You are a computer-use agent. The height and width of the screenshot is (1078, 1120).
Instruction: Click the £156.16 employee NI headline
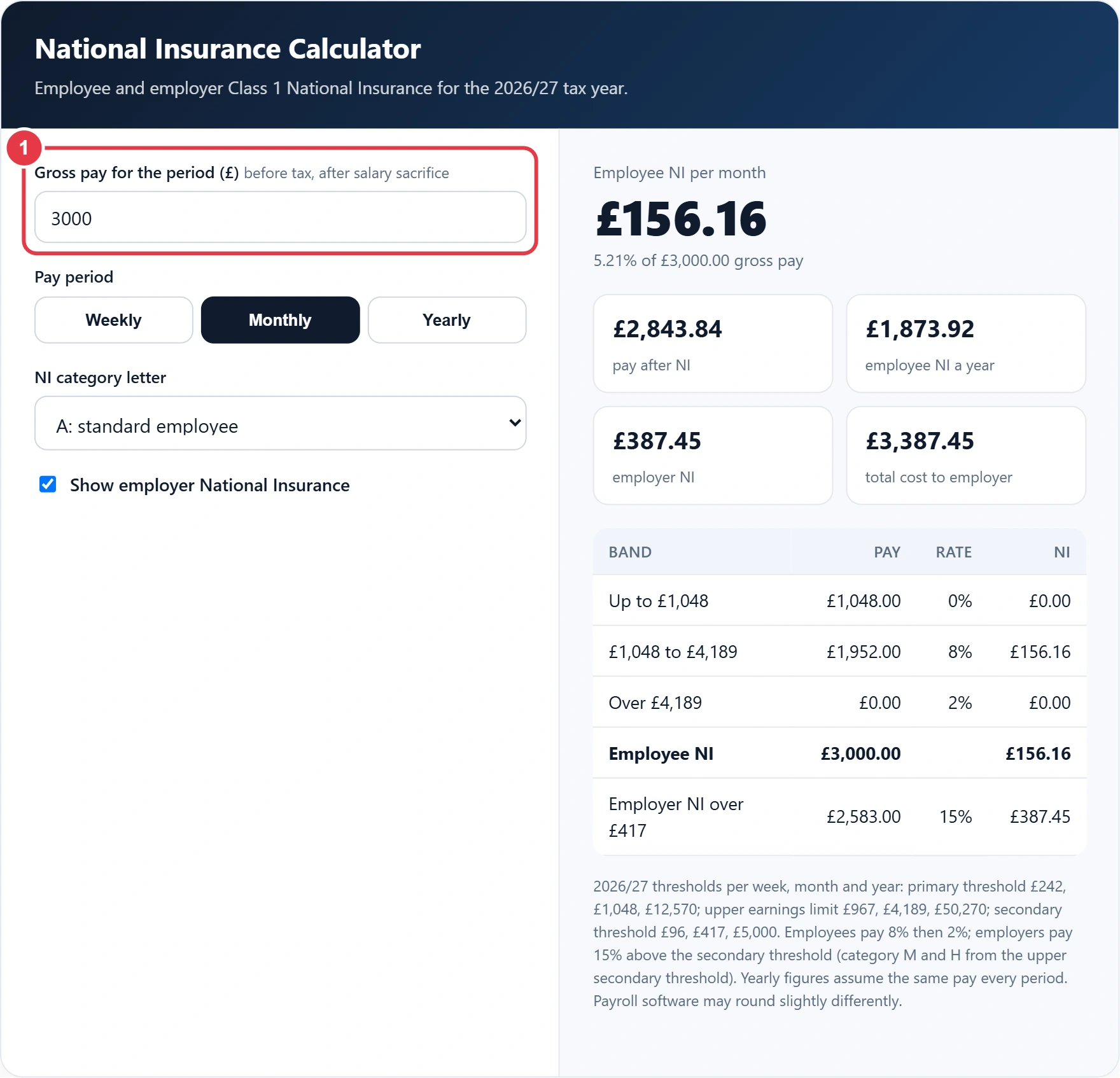[x=681, y=219]
